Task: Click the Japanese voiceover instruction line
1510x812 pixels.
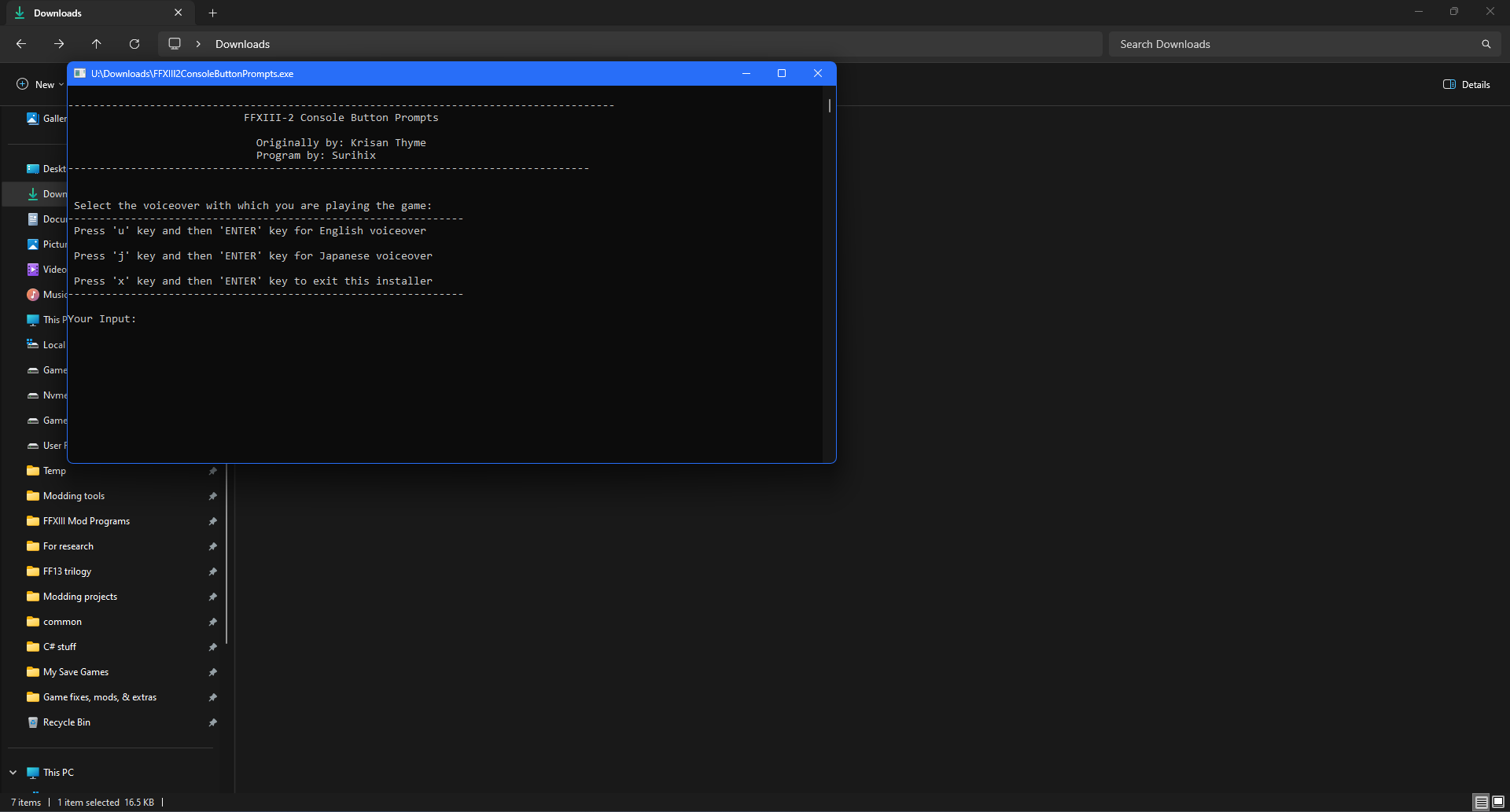Action: click(253, 256)
